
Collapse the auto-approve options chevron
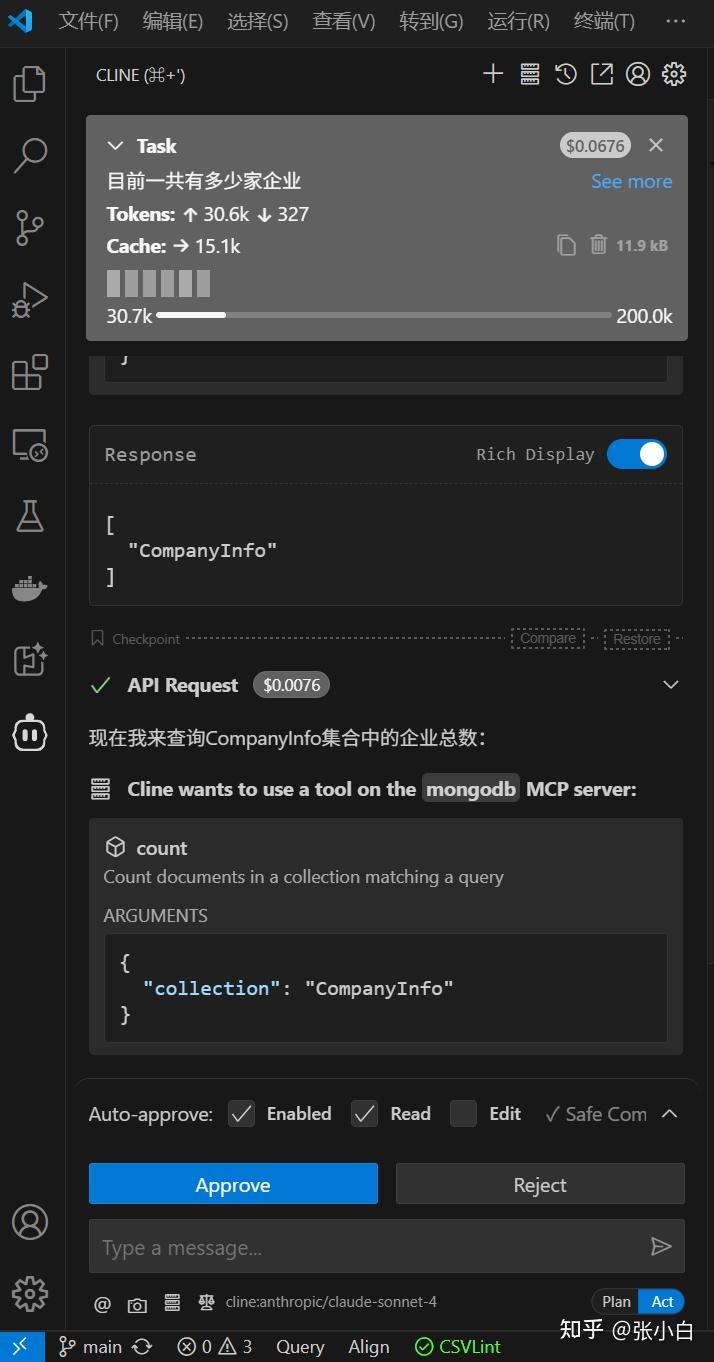[x=670, y=1114]
